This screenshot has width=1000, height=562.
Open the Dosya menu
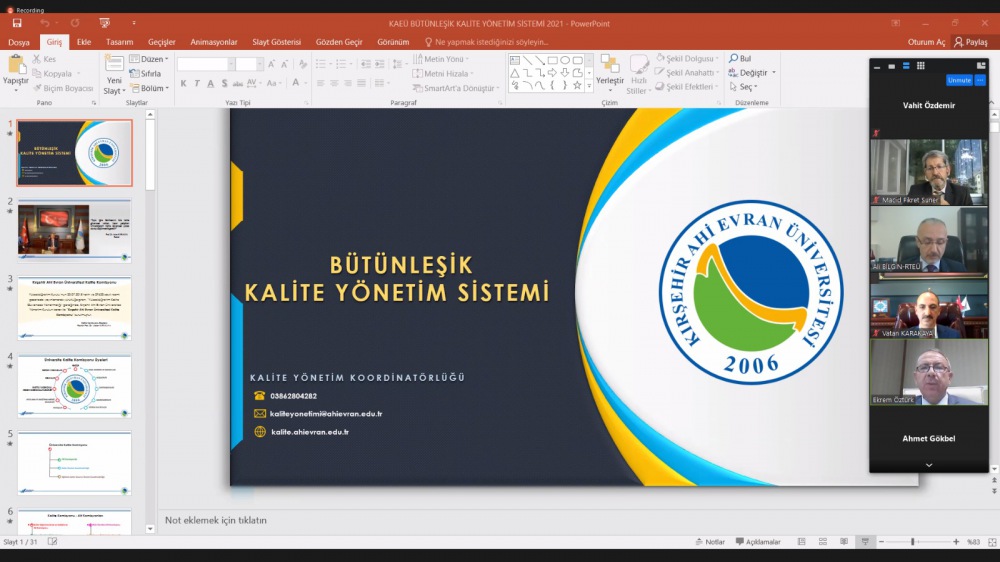point(18,42)
